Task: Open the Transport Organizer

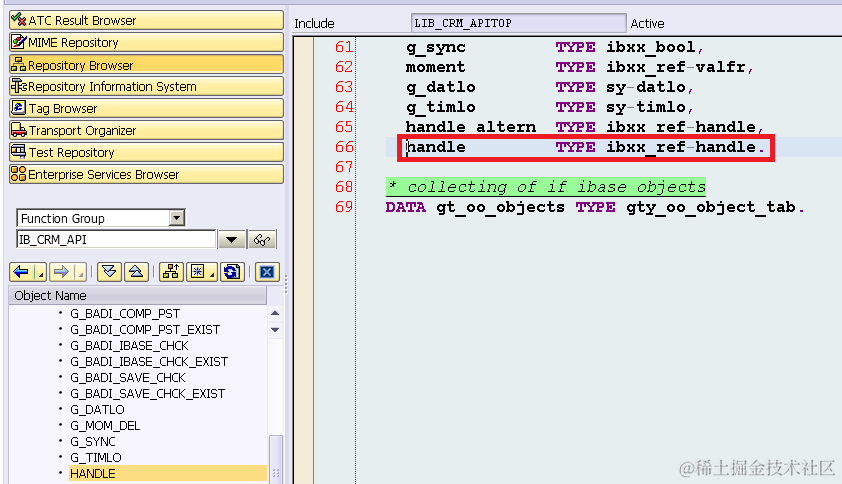Action: 146,131
